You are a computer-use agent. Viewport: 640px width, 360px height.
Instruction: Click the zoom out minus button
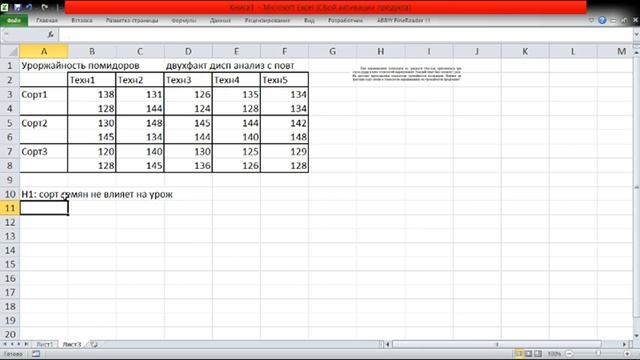click(570, 354)
